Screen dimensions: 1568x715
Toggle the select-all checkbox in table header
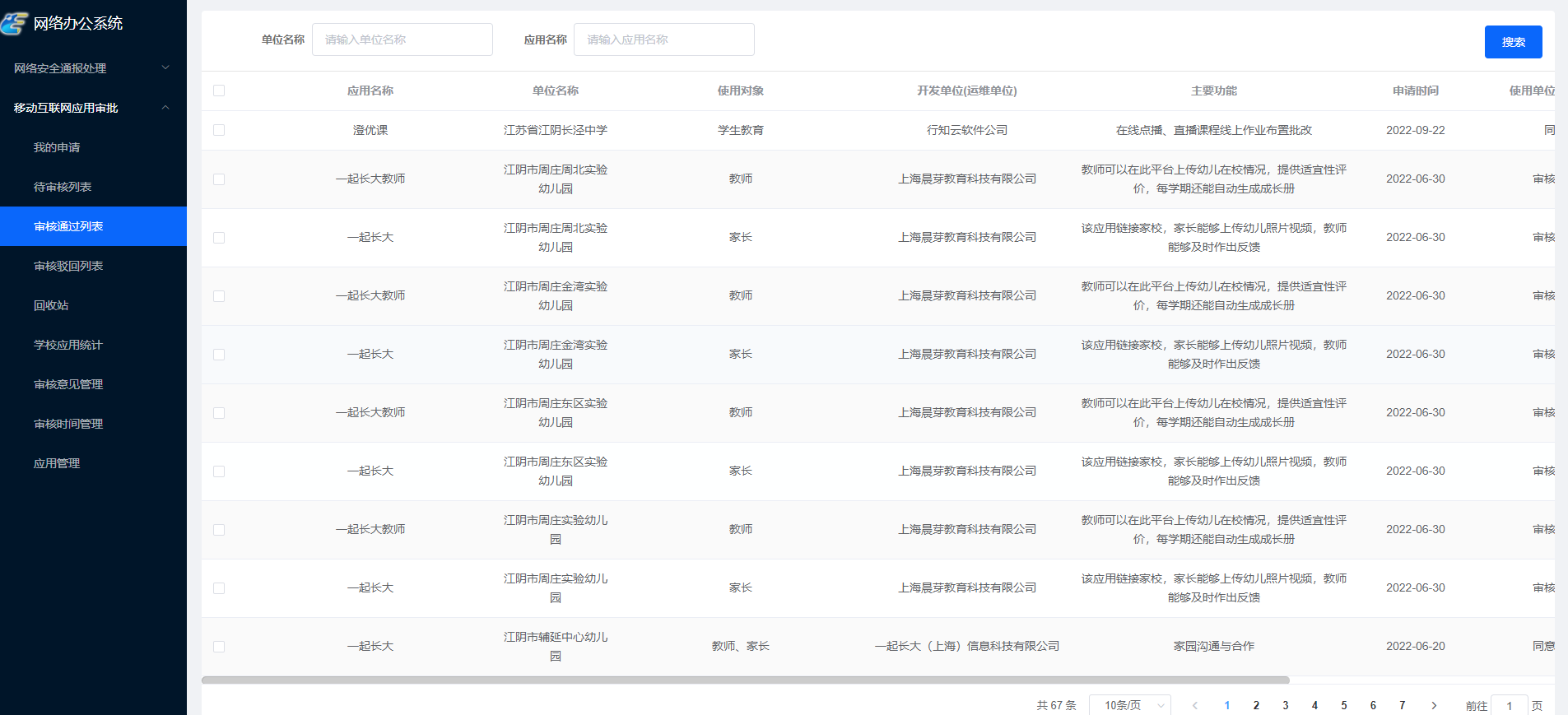coord(219,91)
